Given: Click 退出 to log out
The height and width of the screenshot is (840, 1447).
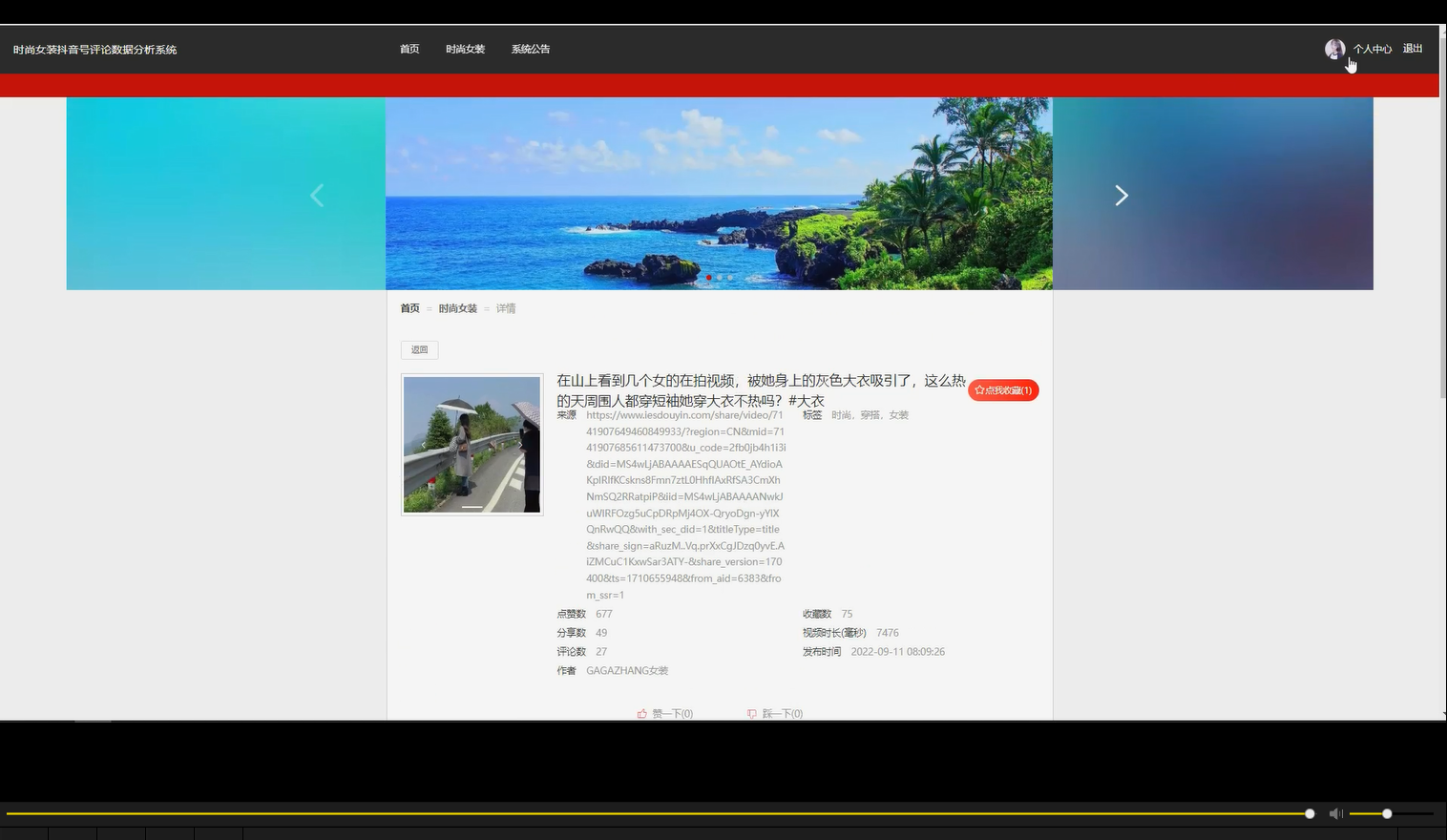Looking at the screenshot, I should [1413, 49].
